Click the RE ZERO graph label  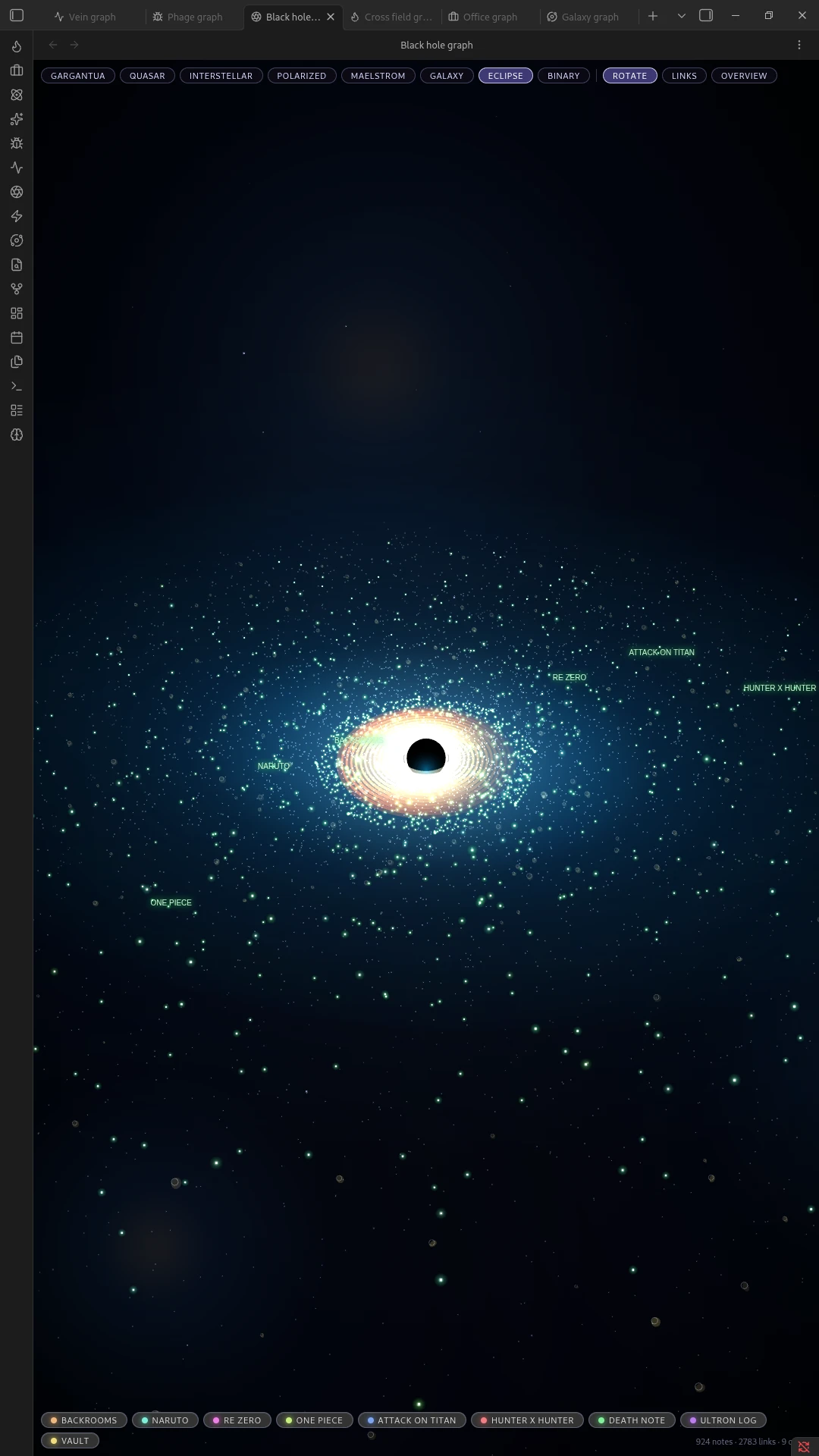point(570,677)
